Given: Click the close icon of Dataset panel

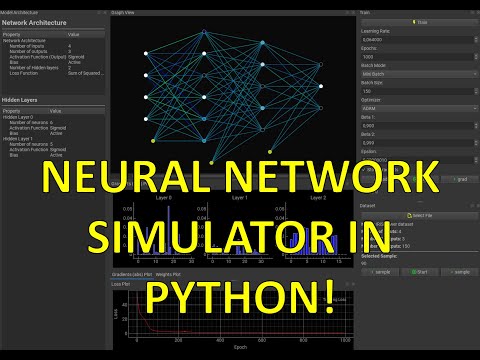Looking at the screenshot, I should click(x=478, y=206).
